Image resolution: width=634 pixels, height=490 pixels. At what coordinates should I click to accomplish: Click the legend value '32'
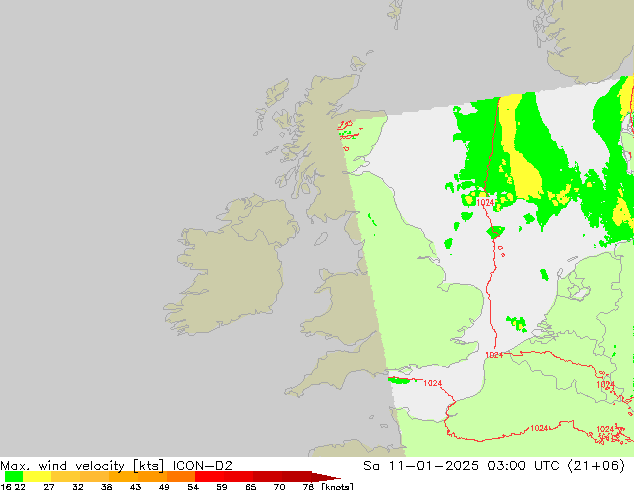coord(78,486)
